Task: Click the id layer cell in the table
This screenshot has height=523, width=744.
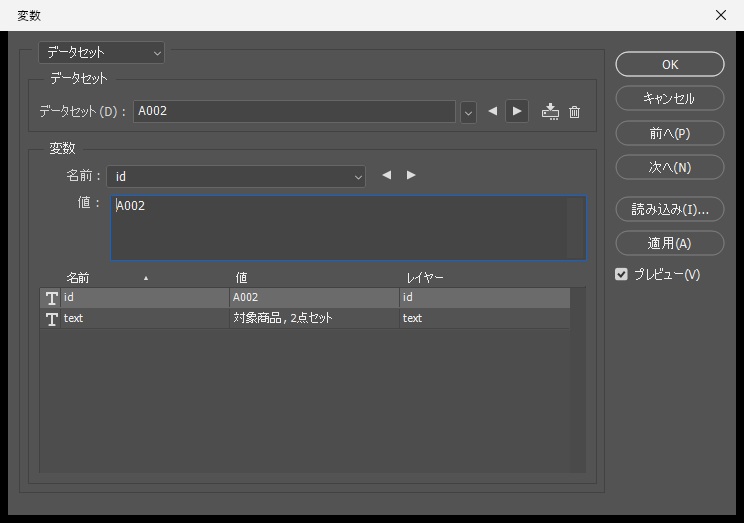Action: [x=484, y=298]
